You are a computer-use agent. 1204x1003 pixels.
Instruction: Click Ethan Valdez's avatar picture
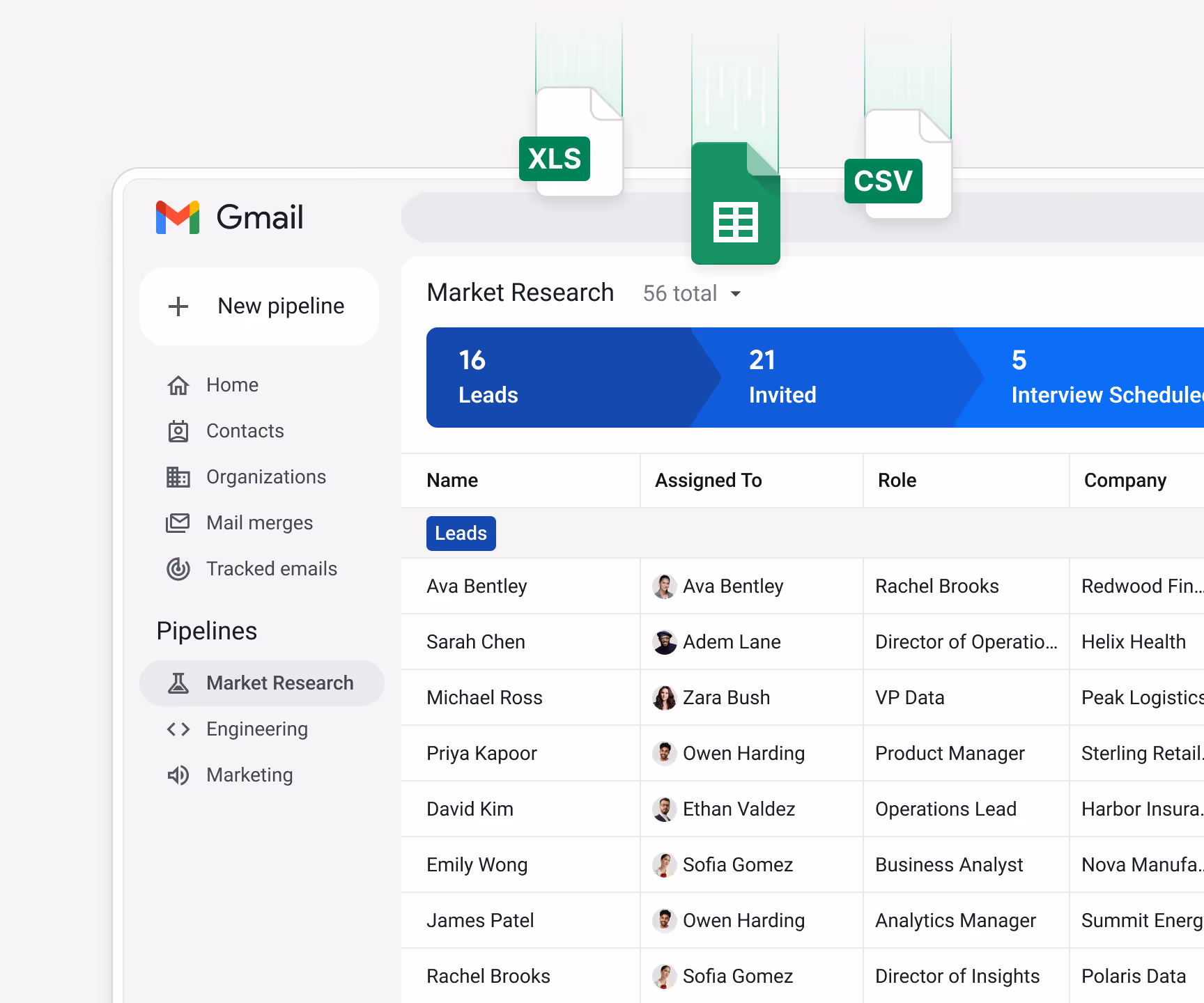pyautogui.click(x=665, y=809)
